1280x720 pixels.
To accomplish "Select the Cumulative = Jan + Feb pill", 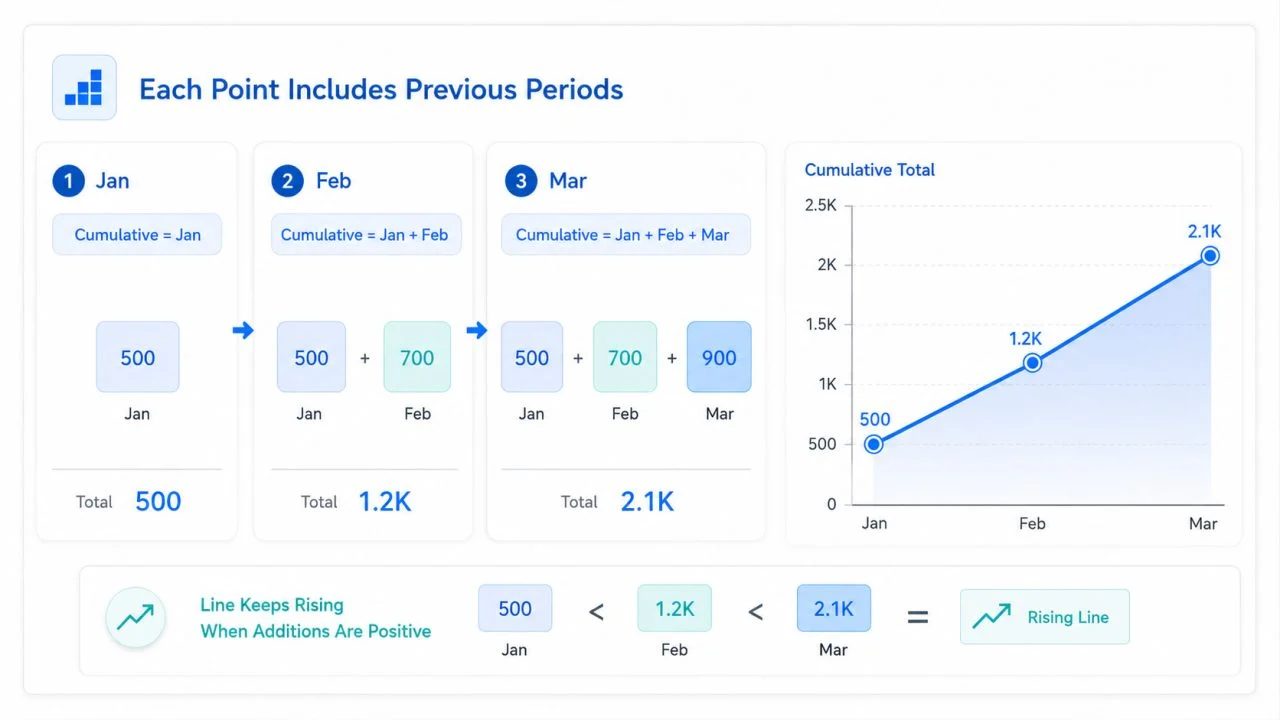I will coord(365,235).
